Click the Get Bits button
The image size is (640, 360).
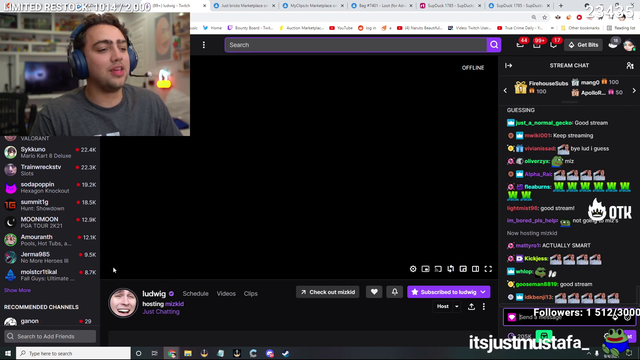583,45
